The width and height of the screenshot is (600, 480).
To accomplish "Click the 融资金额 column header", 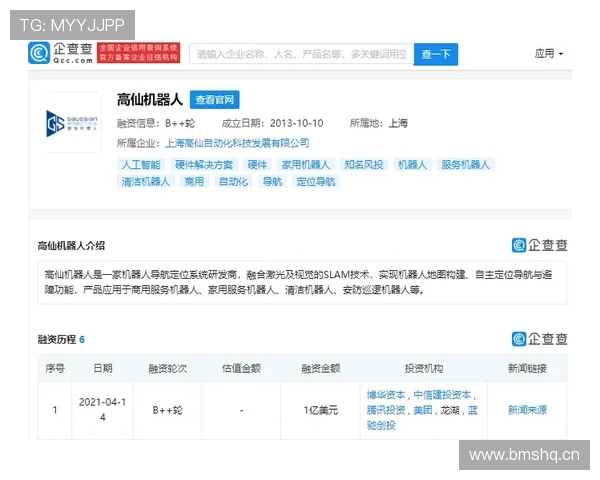I will point(321,369).
